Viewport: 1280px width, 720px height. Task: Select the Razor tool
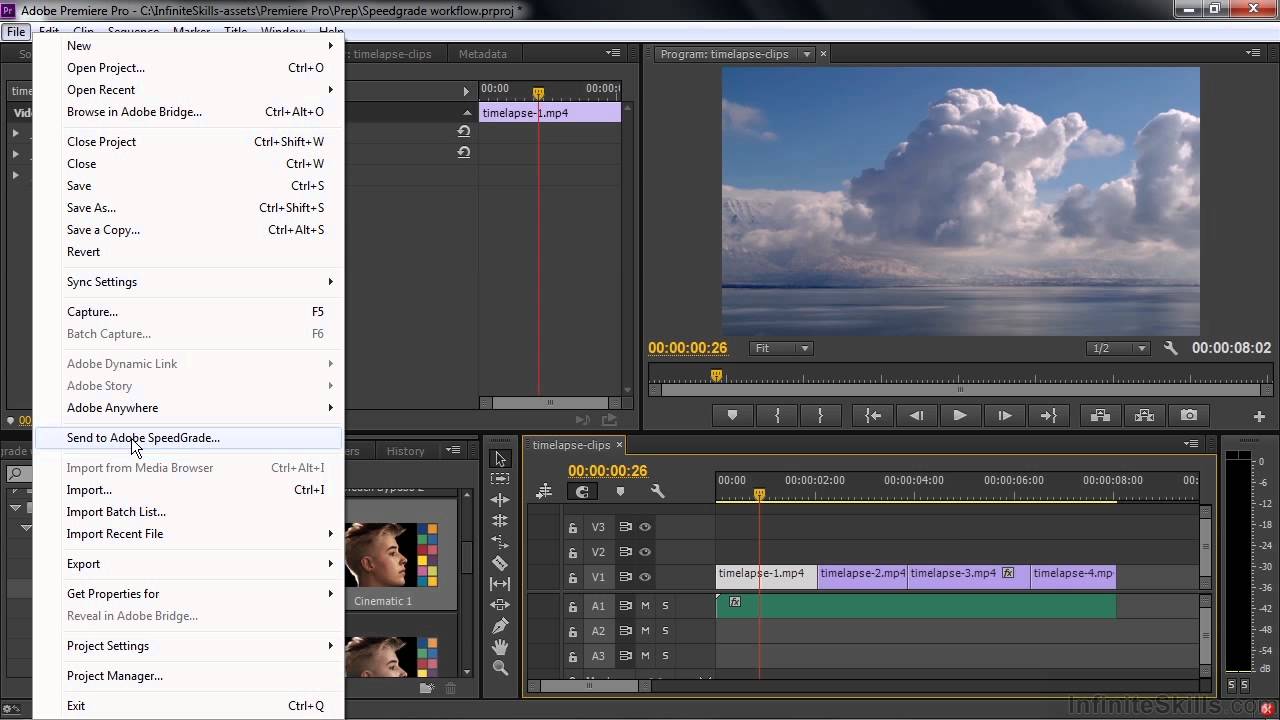click(x=500, y=563)
